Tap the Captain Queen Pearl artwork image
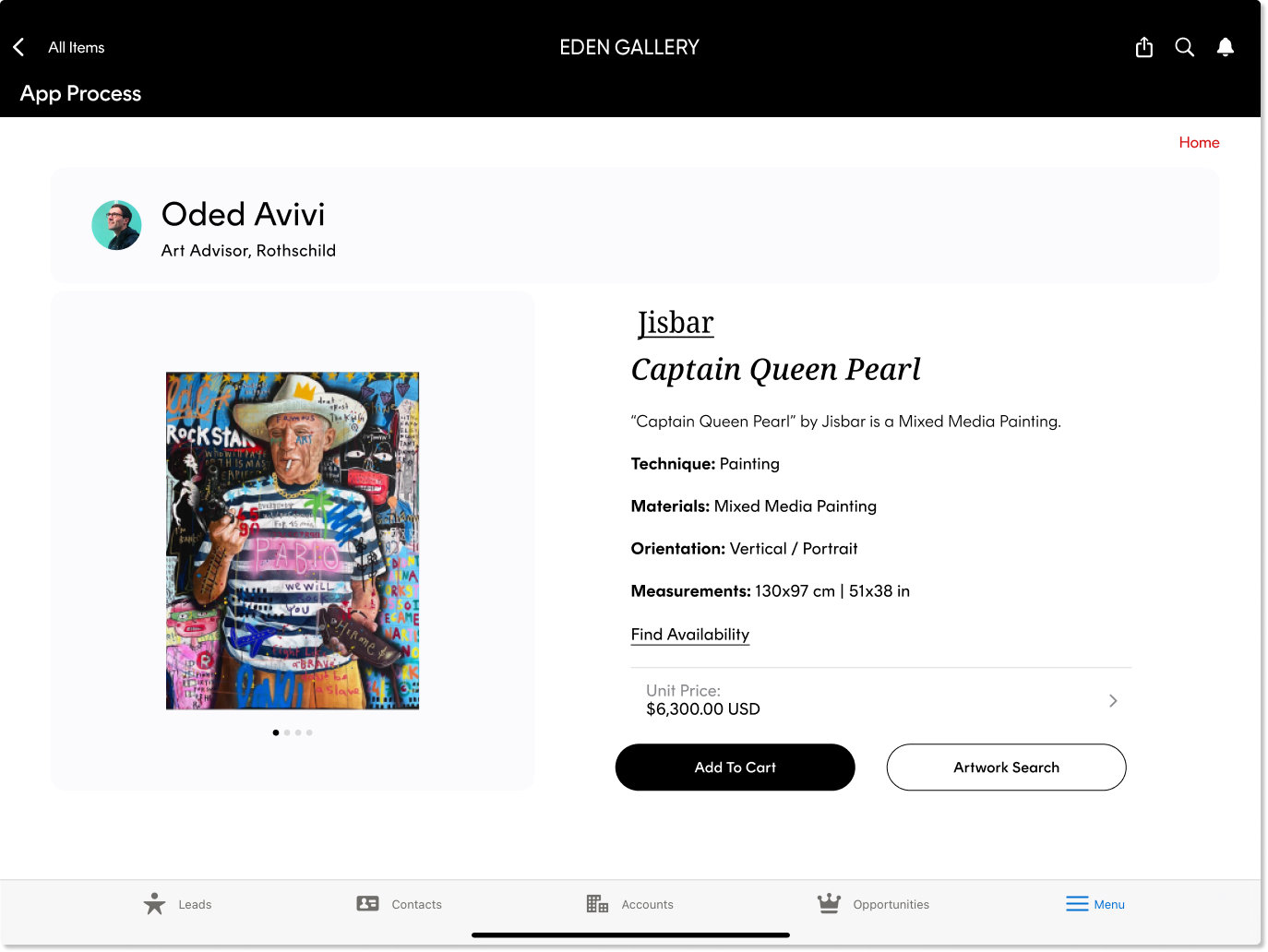 [293, 541]
